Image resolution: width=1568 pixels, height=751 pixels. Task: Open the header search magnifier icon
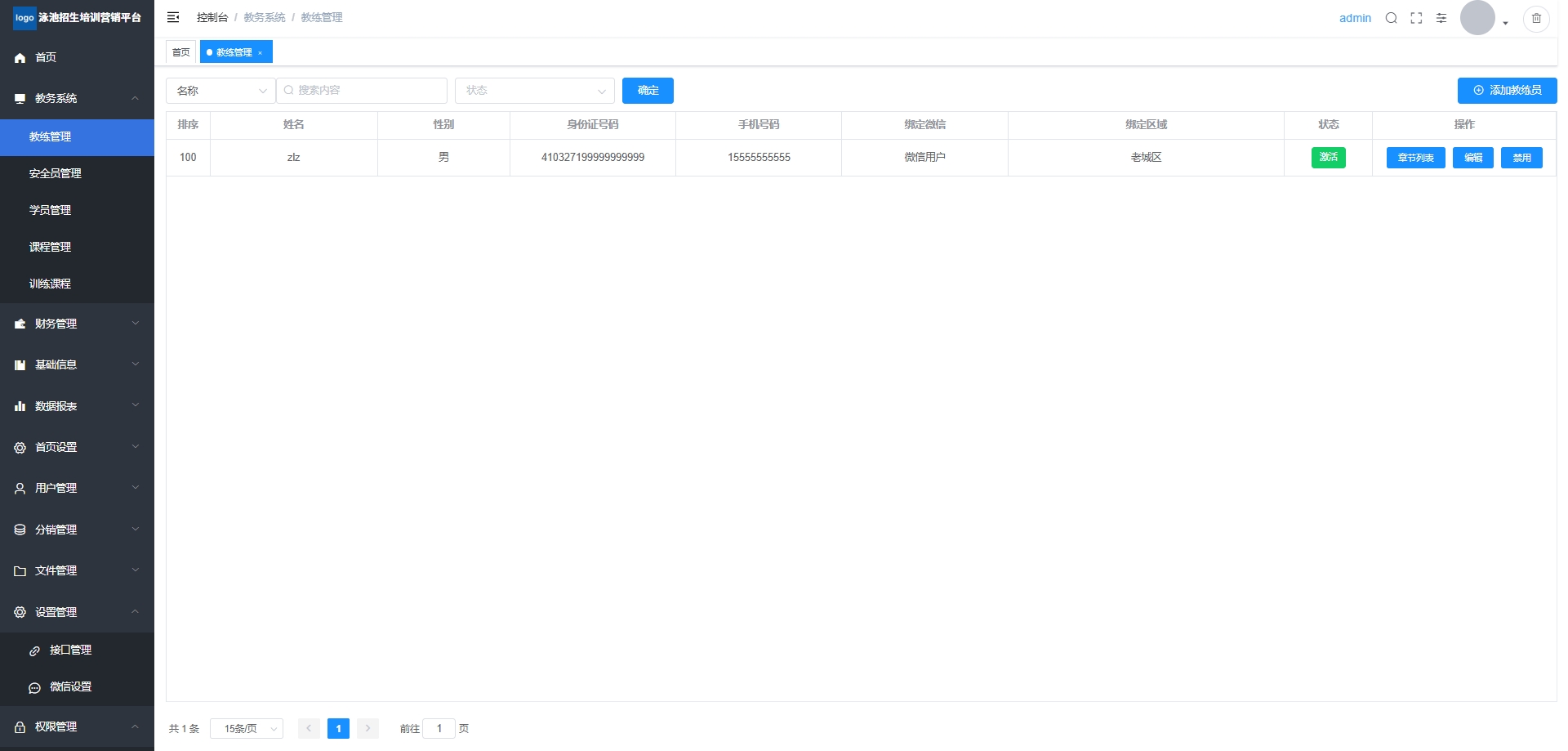pos(1392,18)
